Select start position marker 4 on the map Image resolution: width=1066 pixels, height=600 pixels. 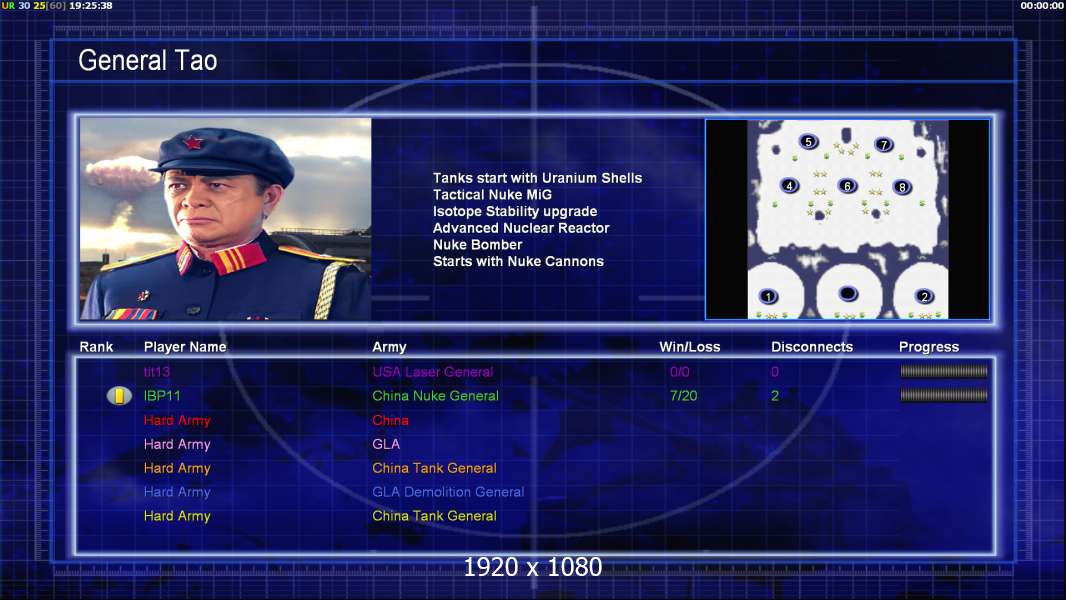(789, 186)
